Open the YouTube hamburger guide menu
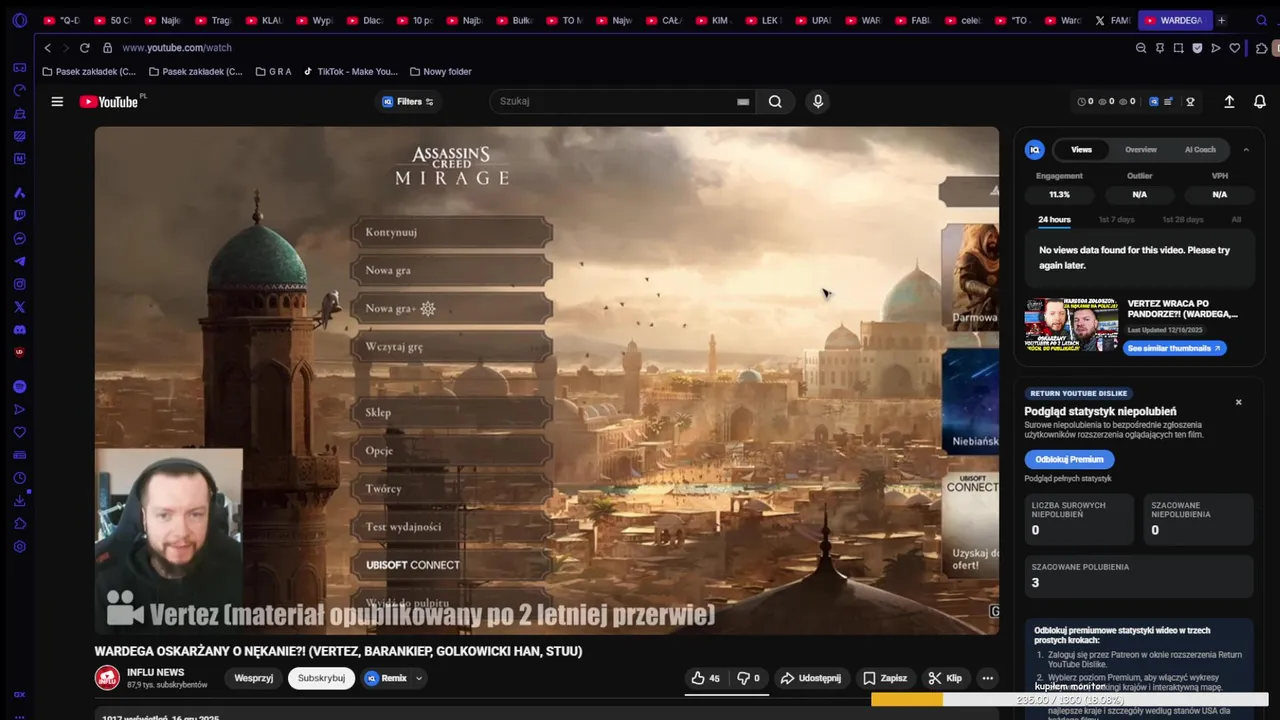1280x720 pixels. (57, 101)
